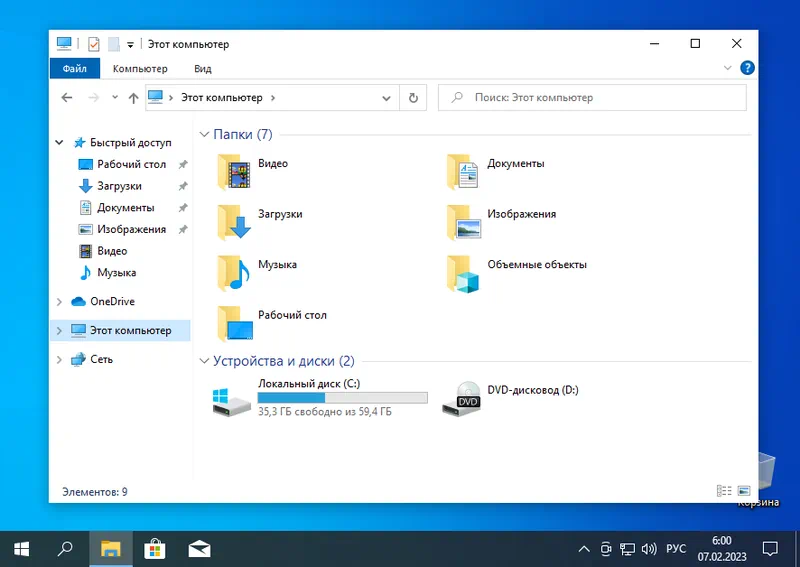800x567 pixels.
Task: Open address bar history dropdown
Action: point(388,98)
